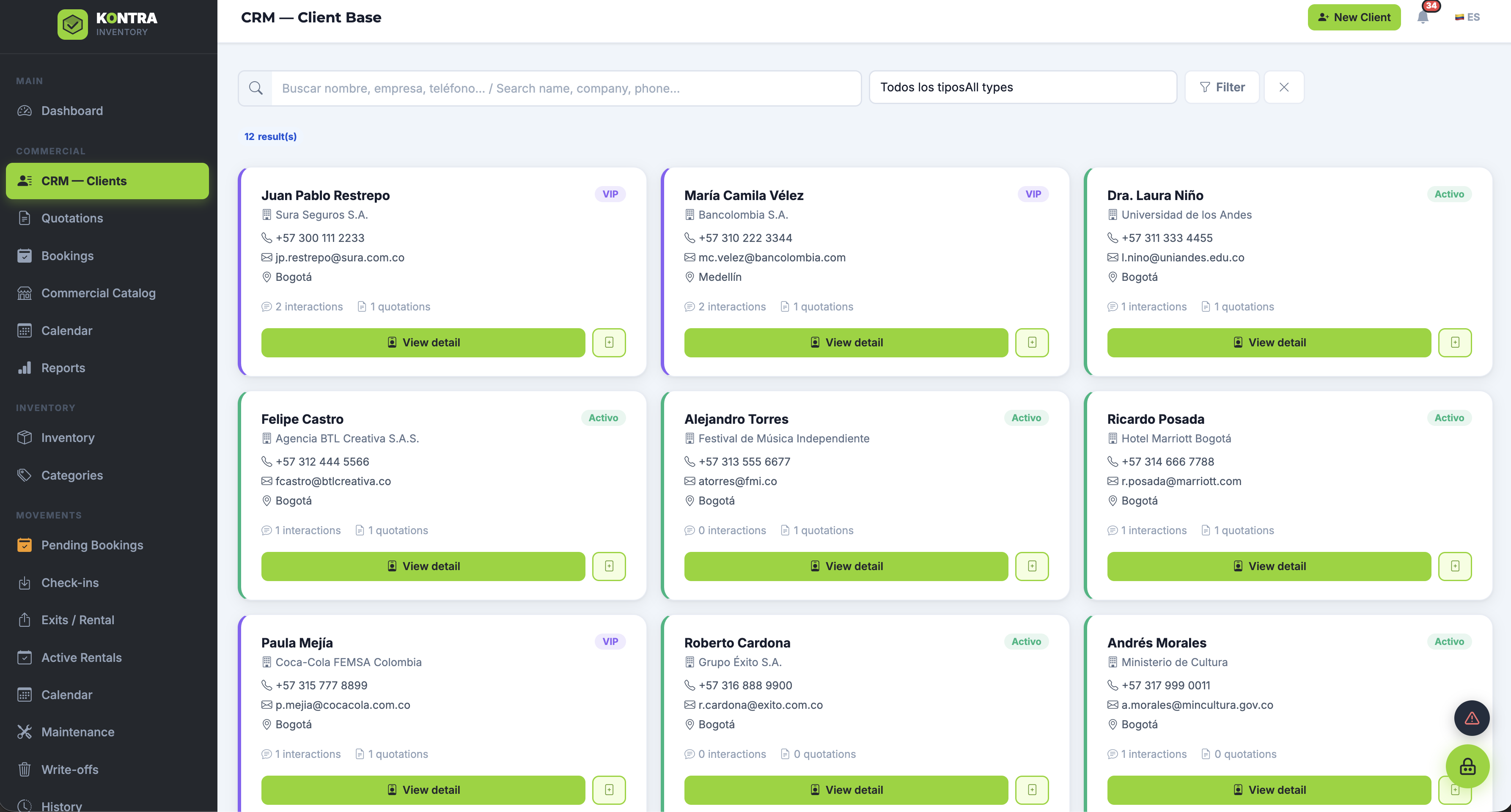Click plus icon on Felipe Castro card

tap(609, 566)
